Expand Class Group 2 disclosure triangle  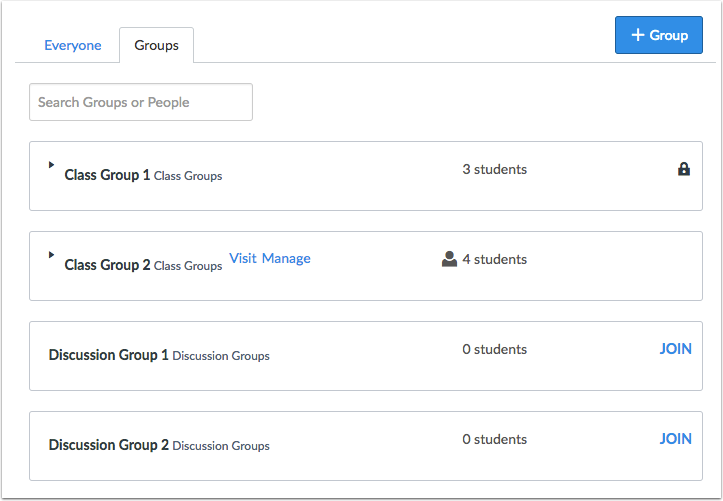pyautogui.click(x=52, y=255)
